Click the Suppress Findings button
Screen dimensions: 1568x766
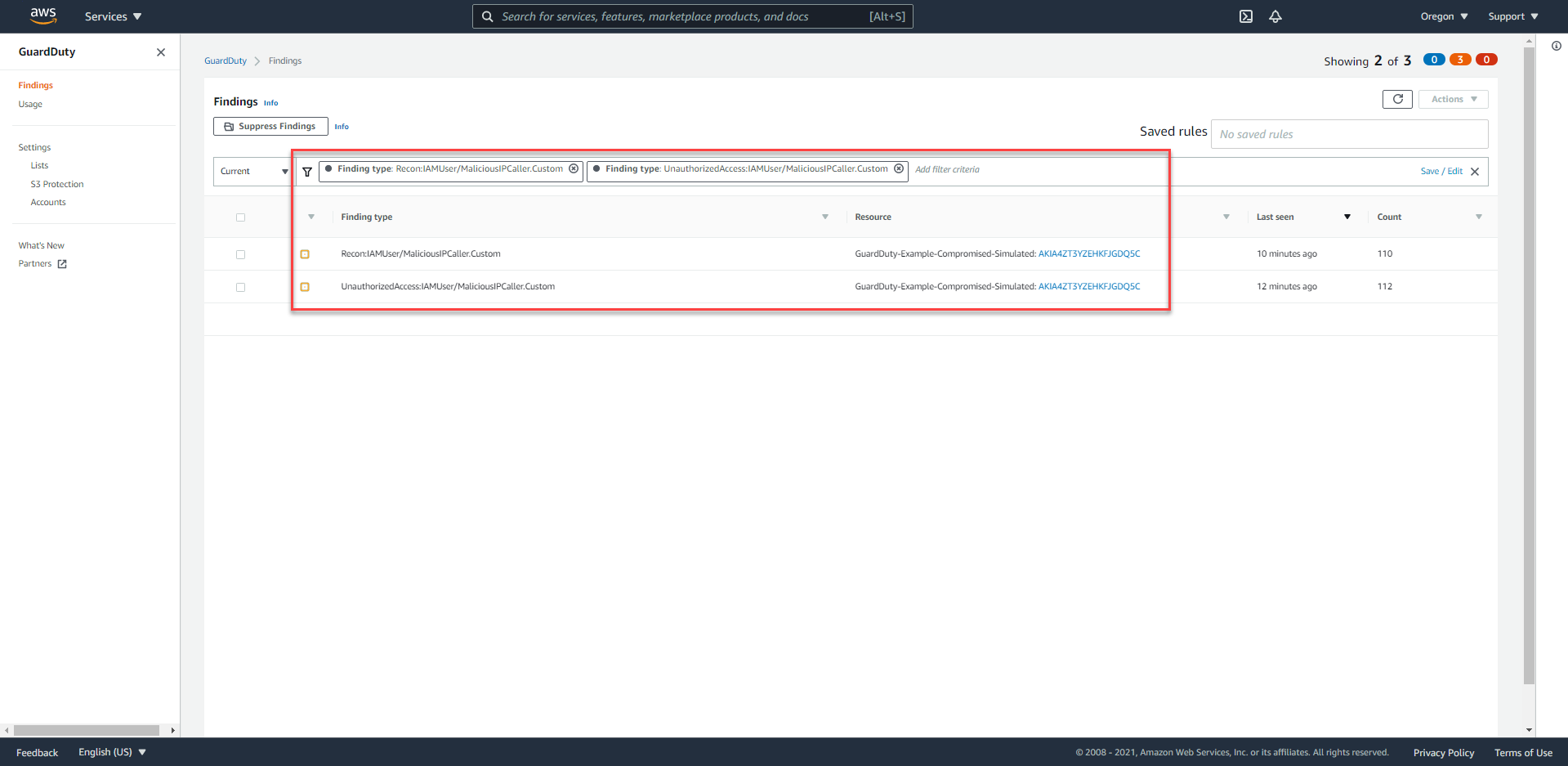(x=270, y=126)
